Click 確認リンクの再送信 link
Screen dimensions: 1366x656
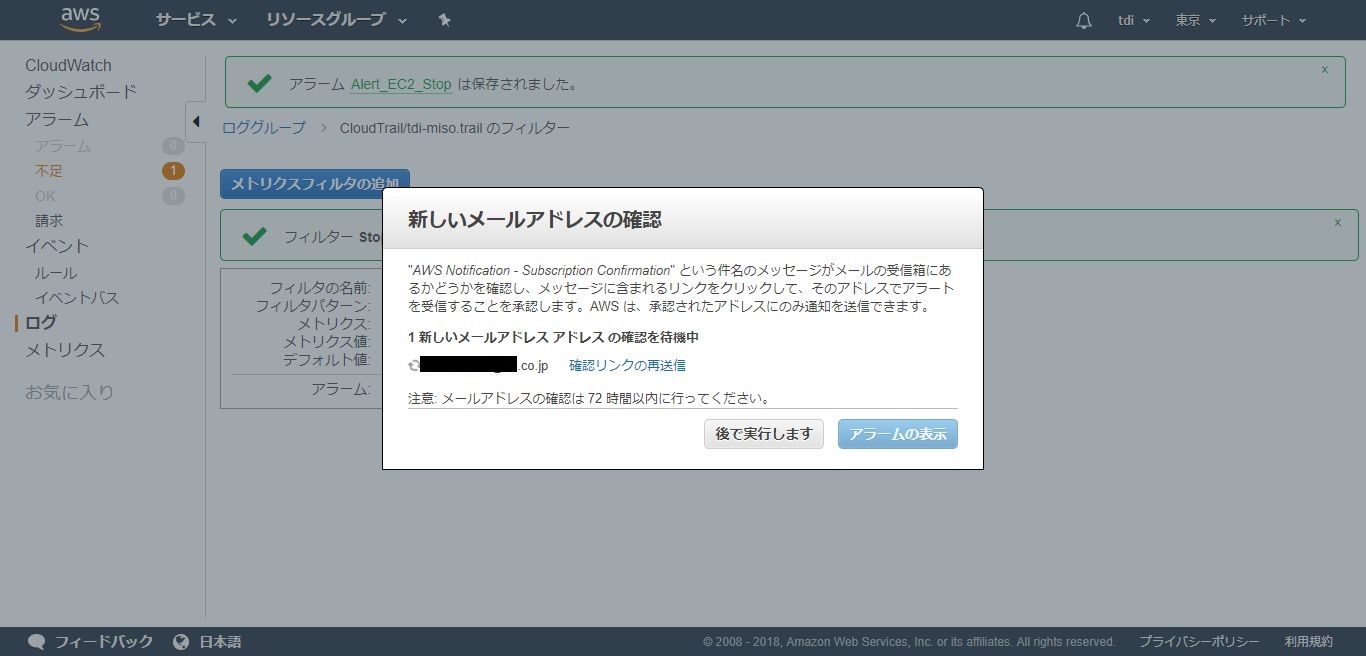(627, 366)
